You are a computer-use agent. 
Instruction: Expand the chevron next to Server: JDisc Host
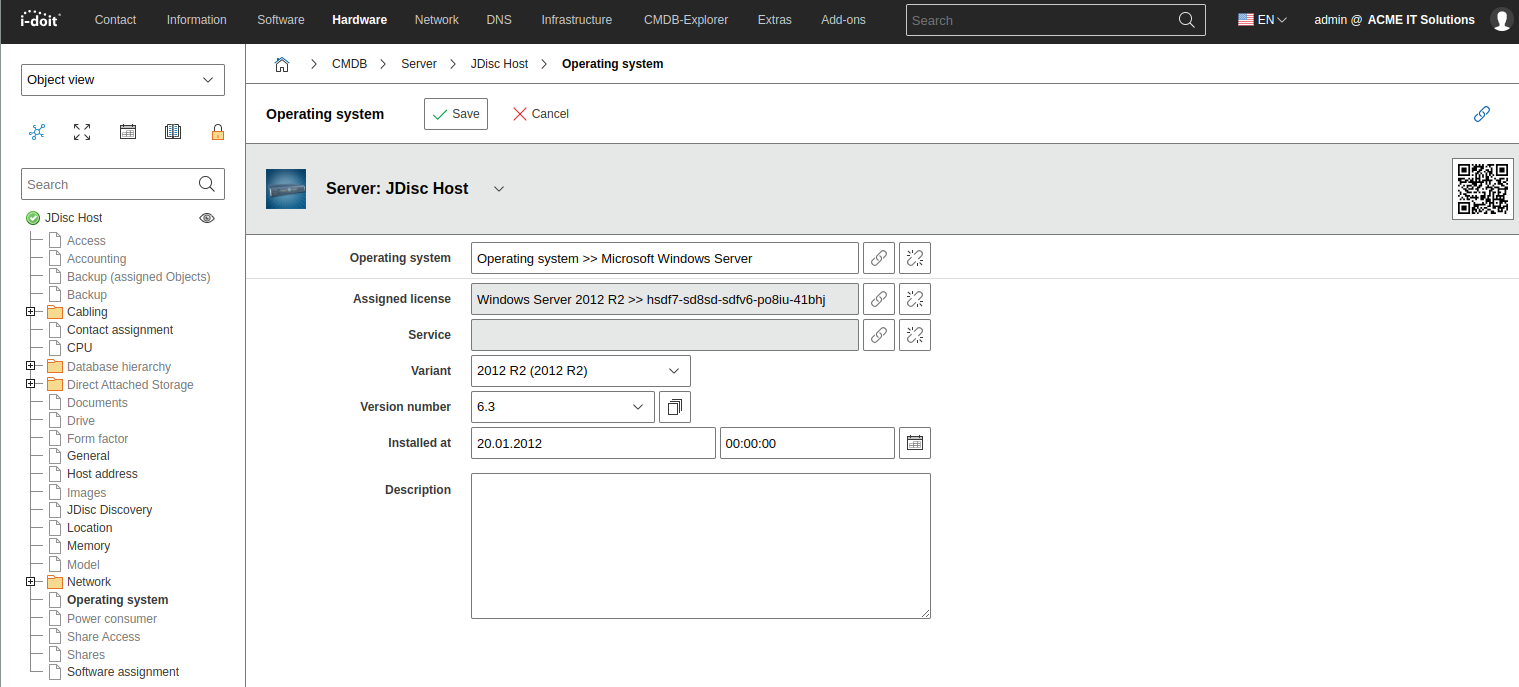(x=499, y=189)
